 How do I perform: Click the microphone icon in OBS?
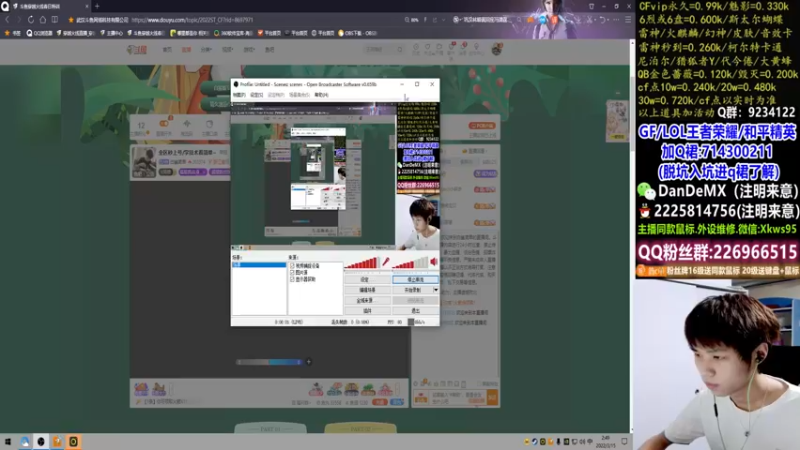(386, 262)
